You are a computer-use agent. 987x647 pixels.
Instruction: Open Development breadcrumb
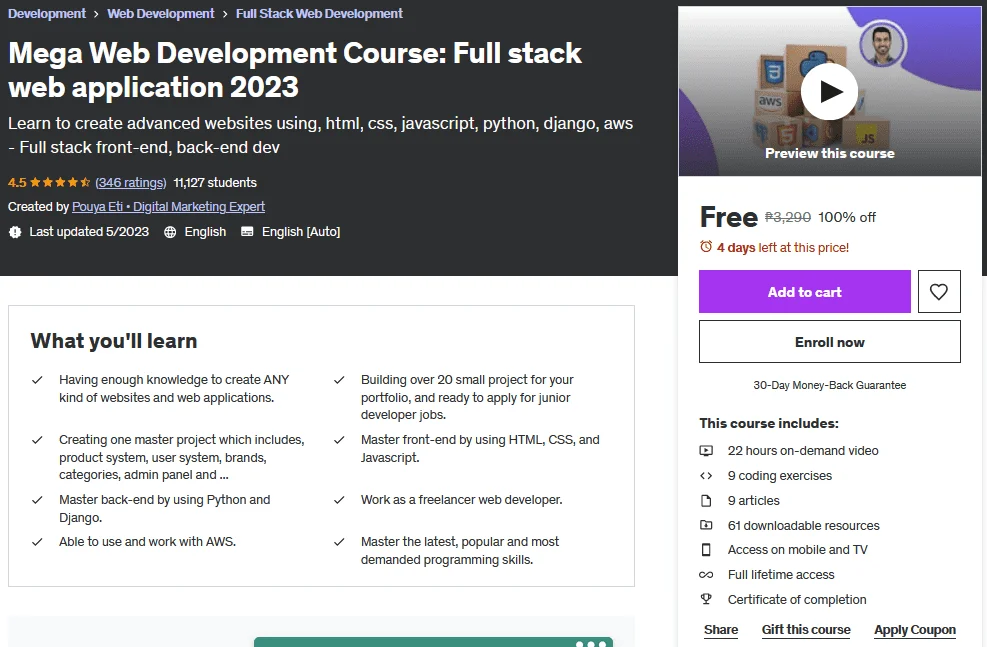[47, 13]
